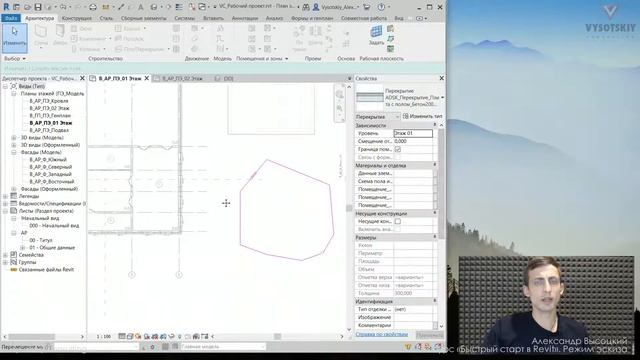Screen dimensions: 640x360
Task: Click the detail level icon in view control bar
Action: tap(122, 336)
